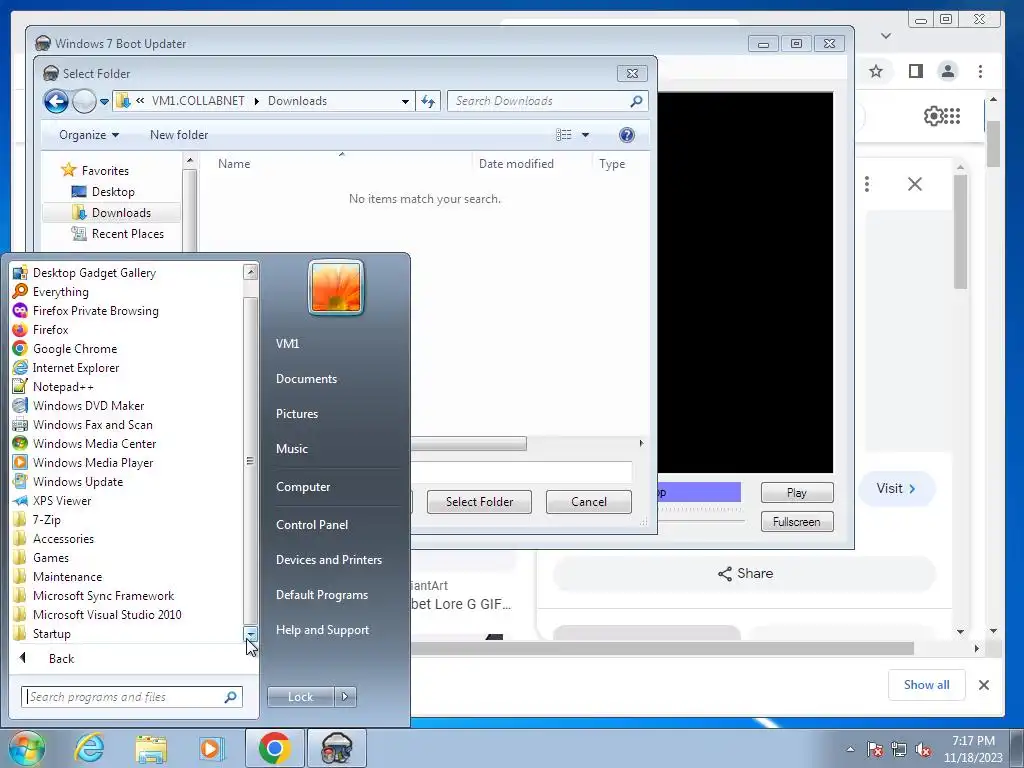Viewport: 1024px width, 768px height.
Task: Open dialog help with question mark icon
Action: tap(627, 135)
